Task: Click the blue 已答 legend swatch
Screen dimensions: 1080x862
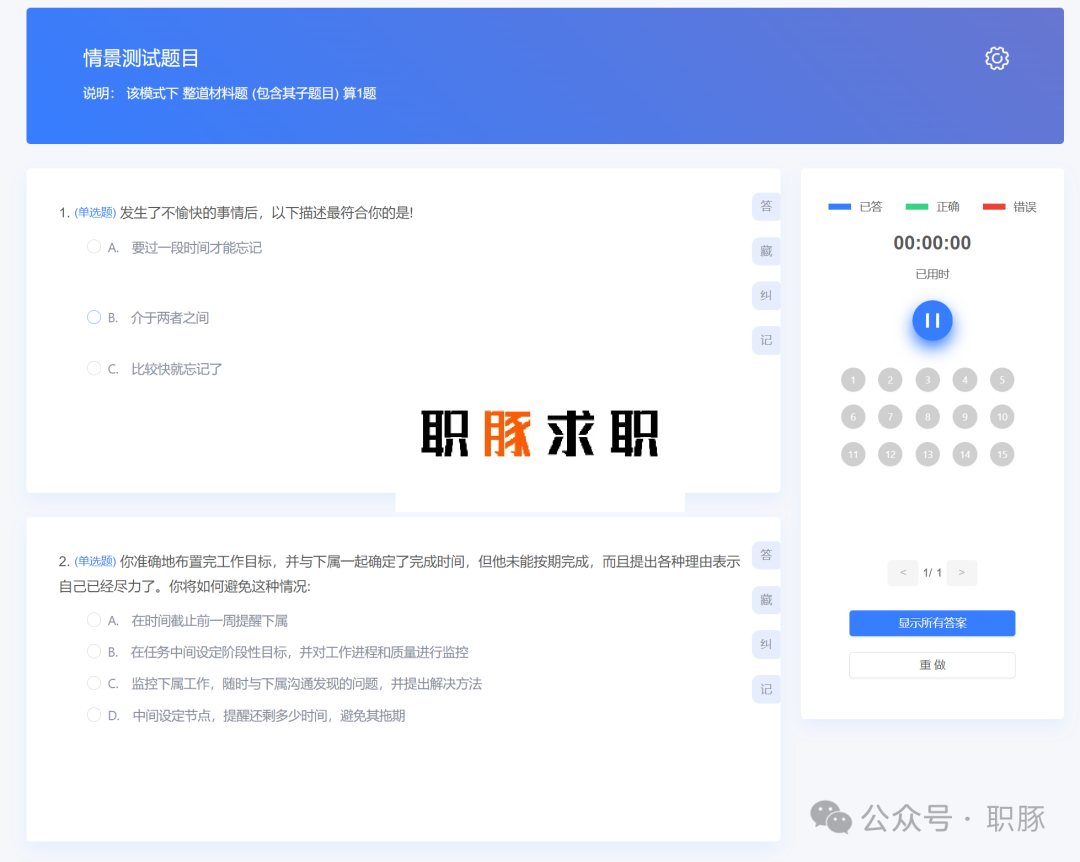Action: tap(838, 206)
